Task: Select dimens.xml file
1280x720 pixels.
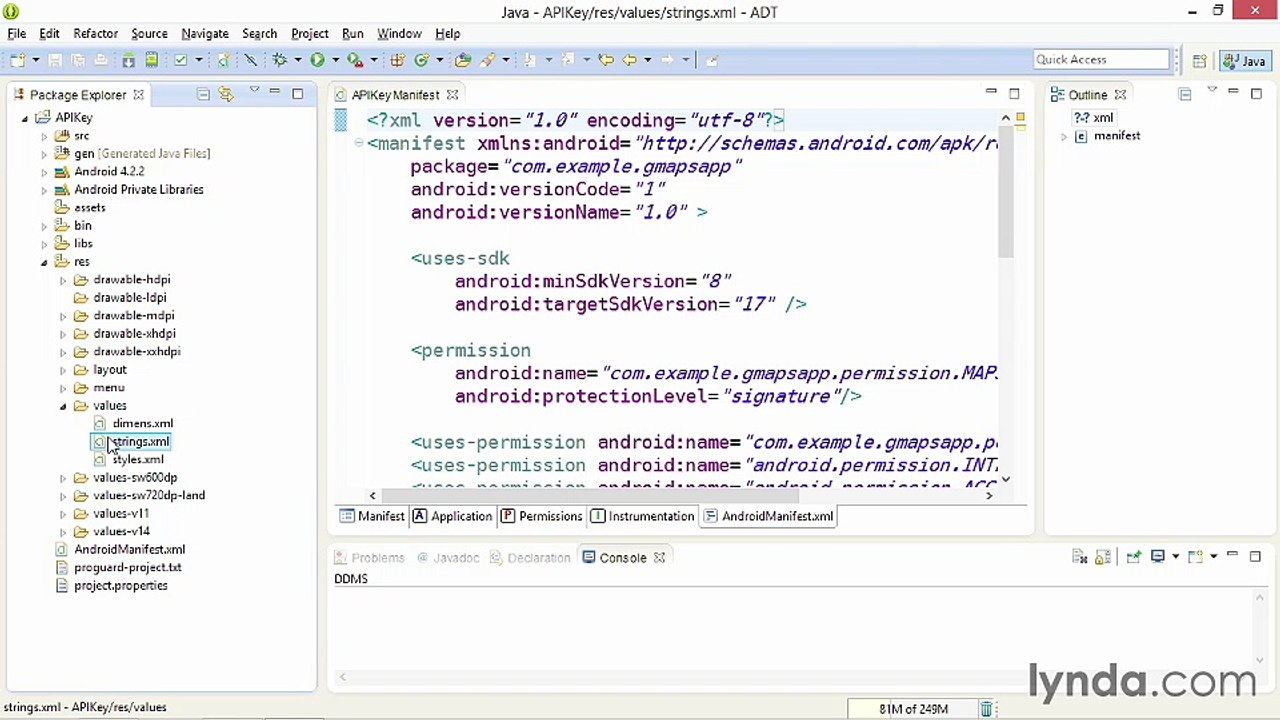Action: tap(133, 424)
